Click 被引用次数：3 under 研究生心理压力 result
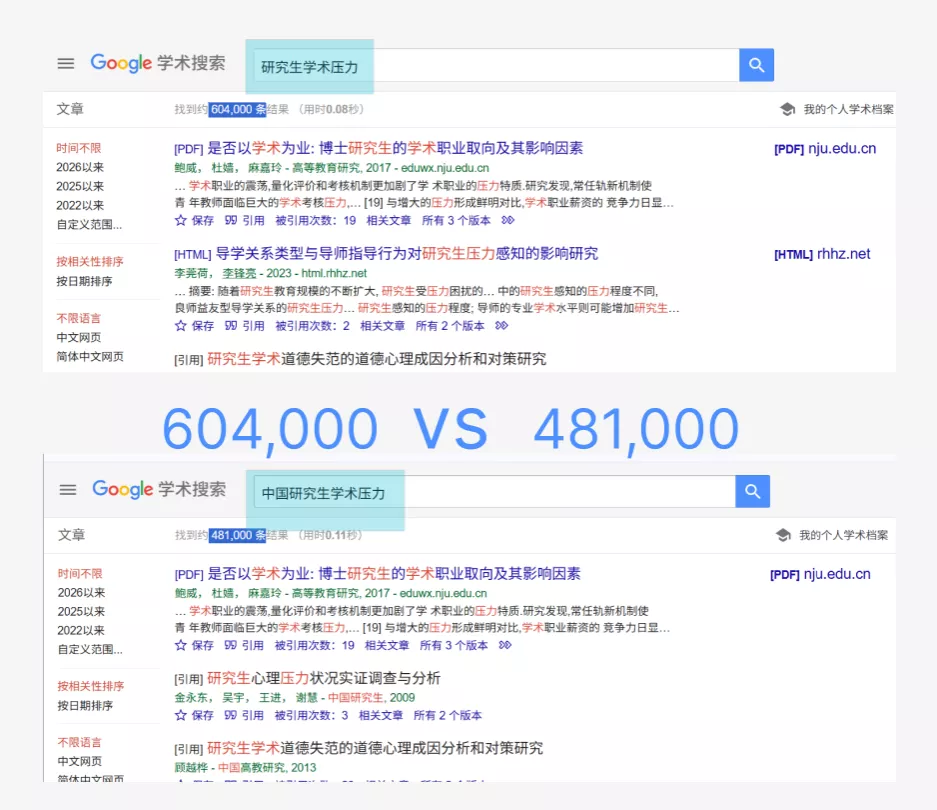The image size is (937, 810). point(311,716)
